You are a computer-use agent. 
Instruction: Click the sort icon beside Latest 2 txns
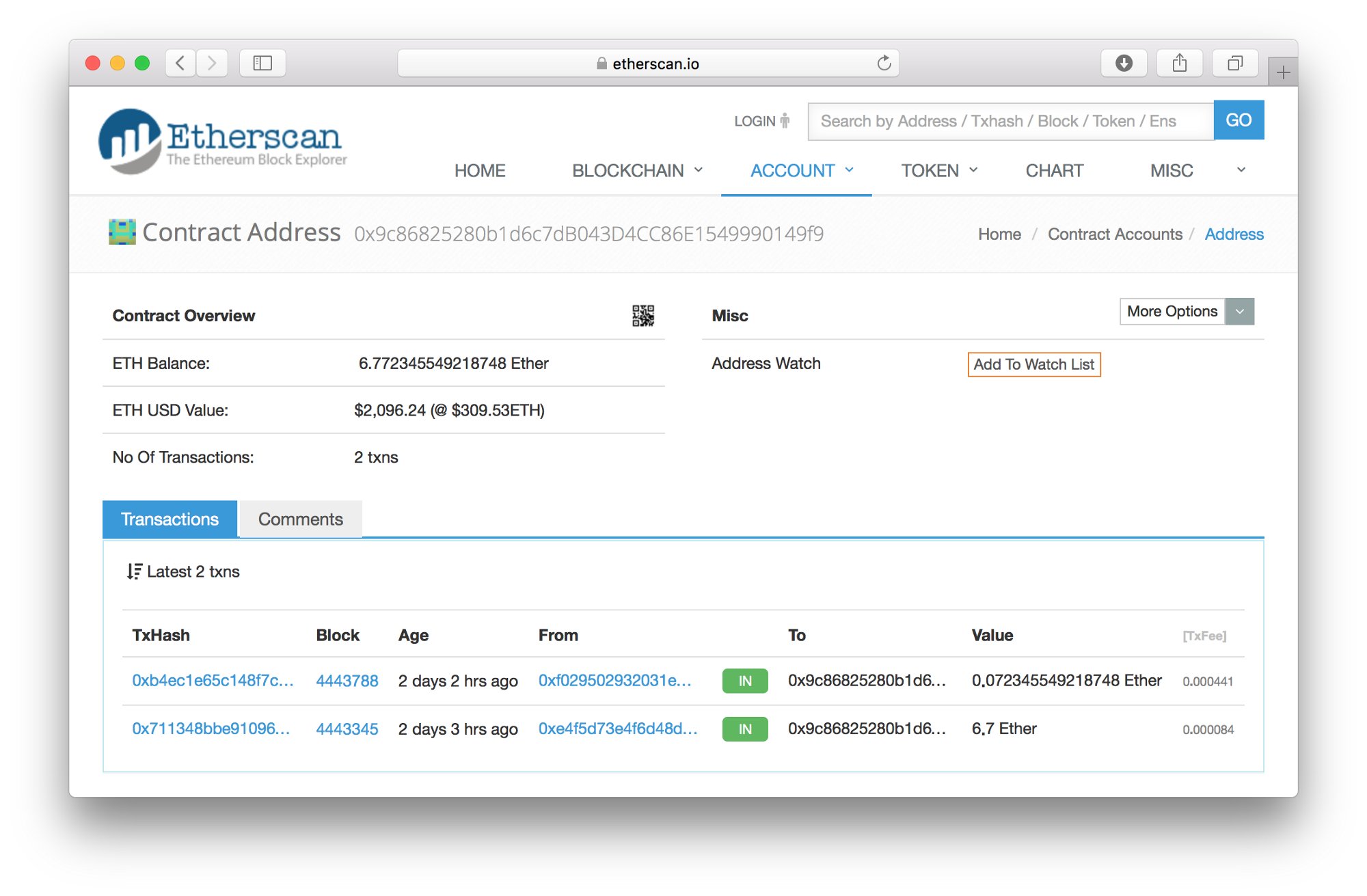pos(134,571)
